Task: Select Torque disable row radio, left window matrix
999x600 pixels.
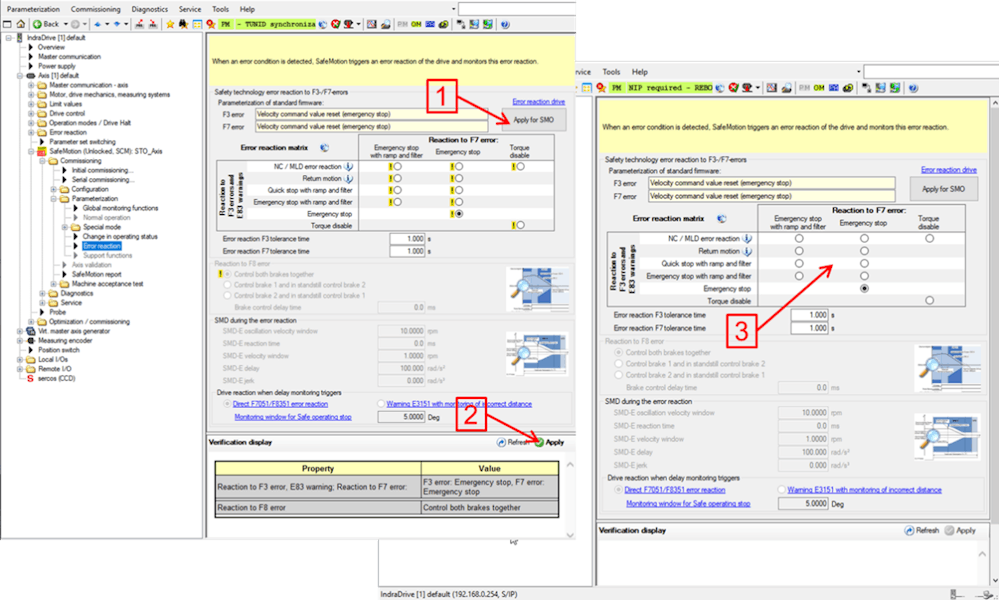Action: click(521, 225)
